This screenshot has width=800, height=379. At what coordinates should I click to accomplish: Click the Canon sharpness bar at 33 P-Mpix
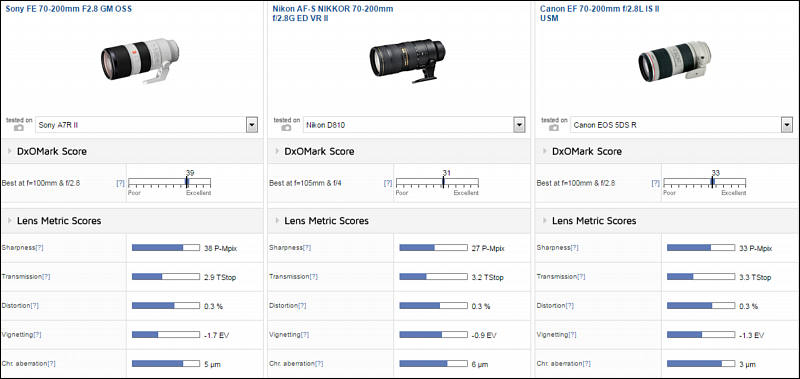coord(701,248)
